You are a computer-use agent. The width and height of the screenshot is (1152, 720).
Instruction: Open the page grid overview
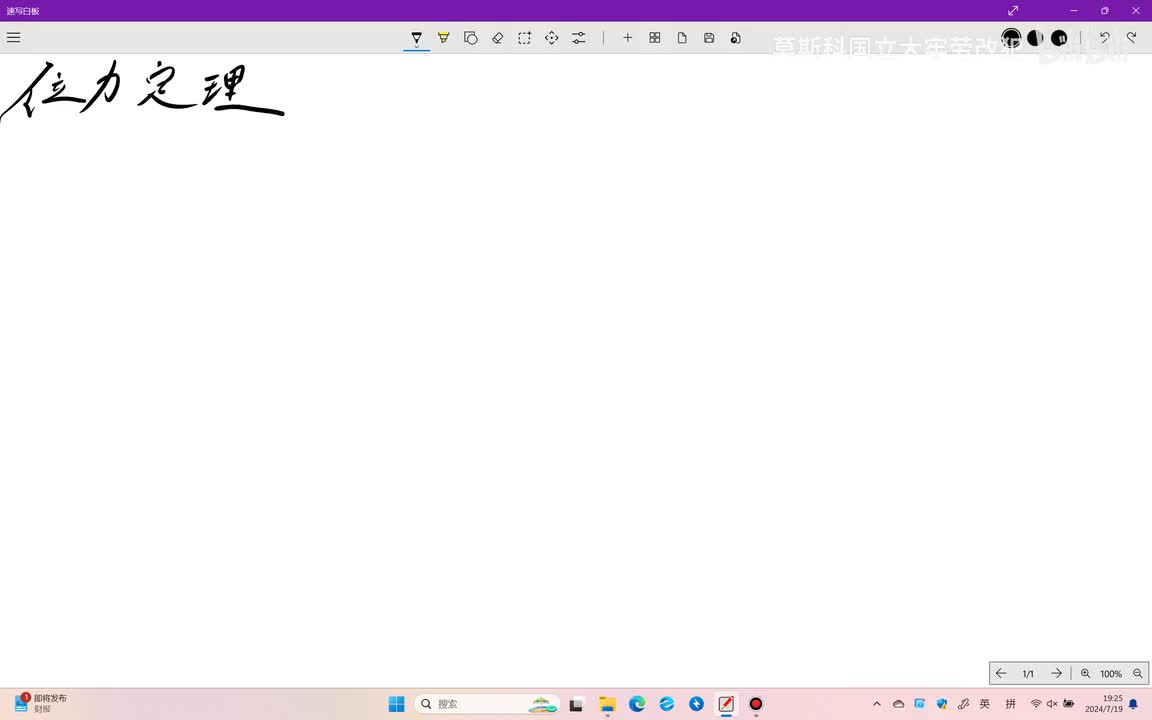(655, 37)
